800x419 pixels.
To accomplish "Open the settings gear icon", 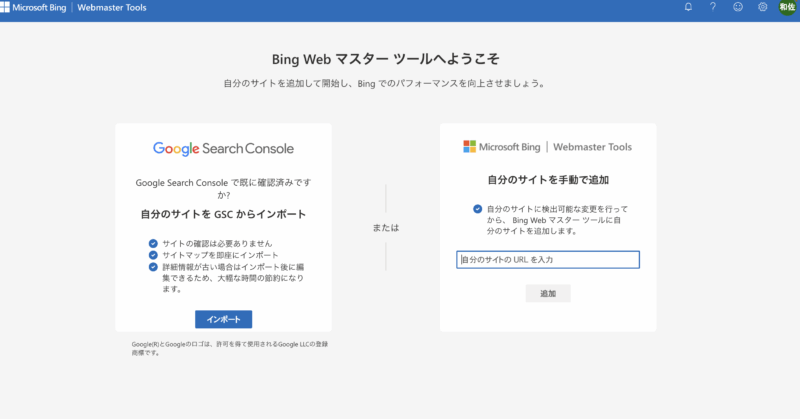I will tap(762, 7).
